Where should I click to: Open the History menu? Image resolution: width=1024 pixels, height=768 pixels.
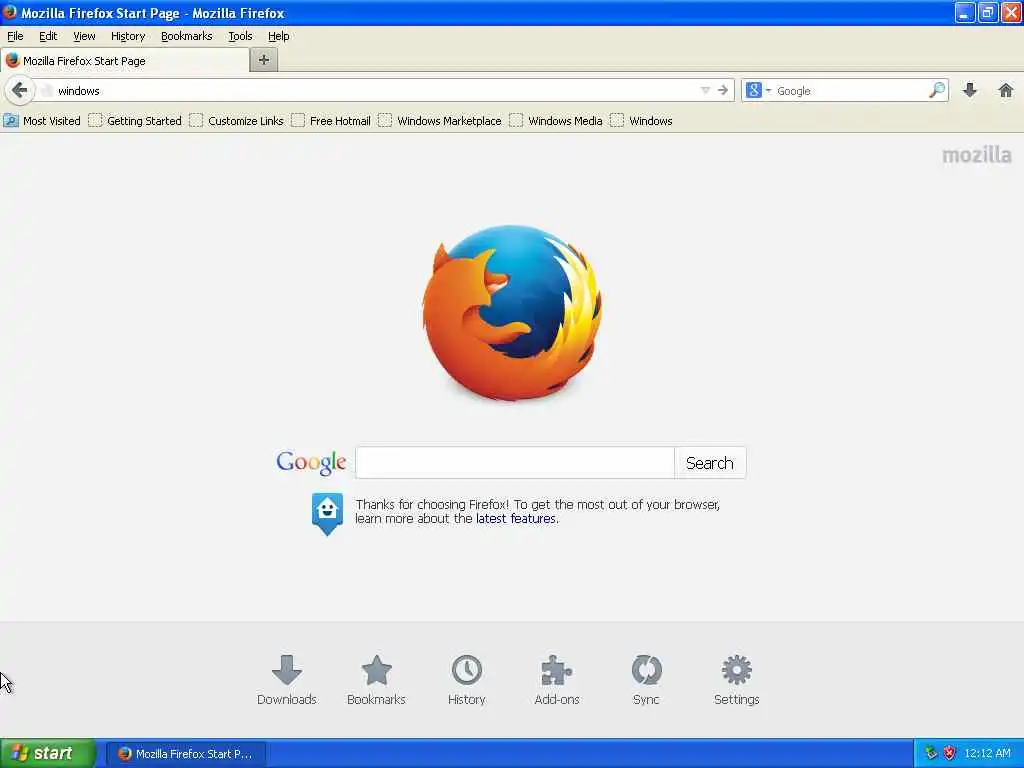click(x=128, y=36)
